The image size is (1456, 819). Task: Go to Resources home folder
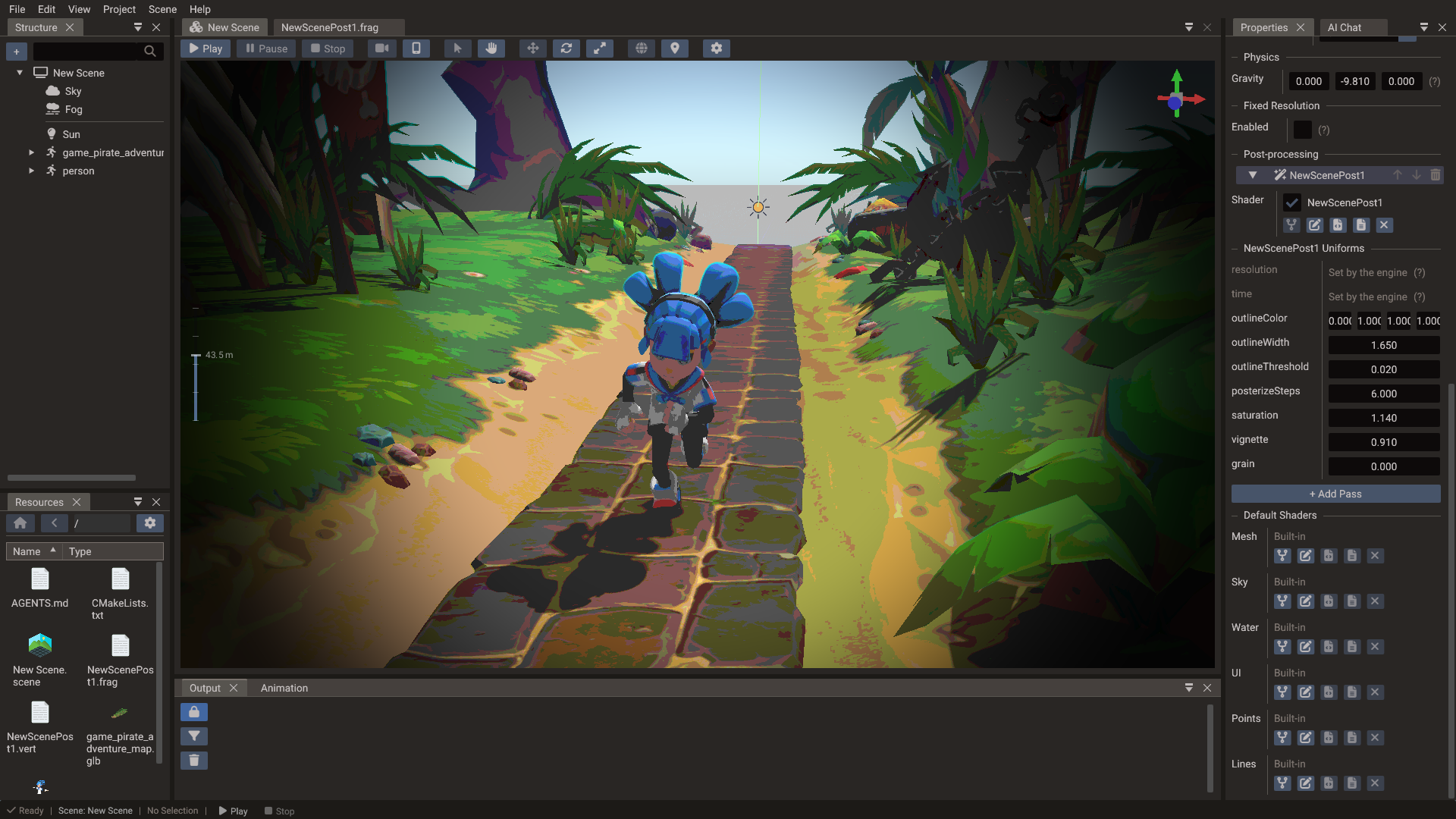(20, 523)
